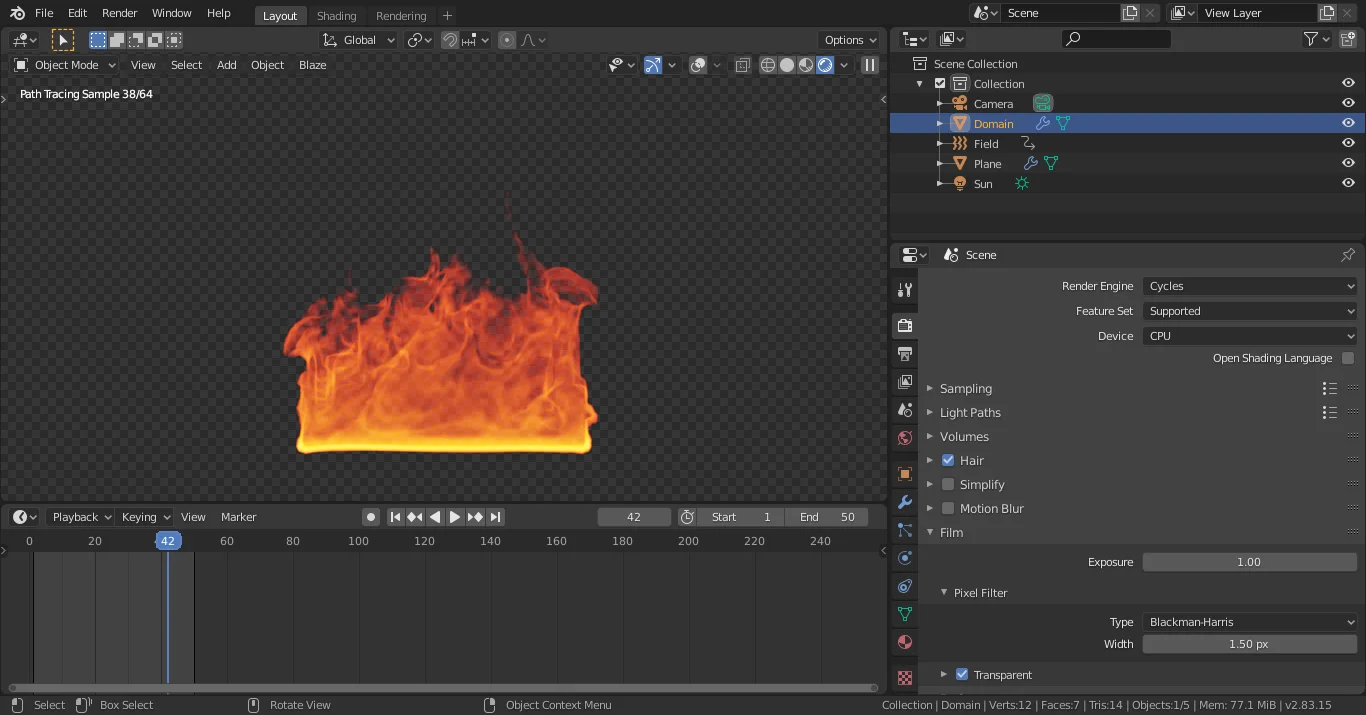Open the Render menu
This screenshot has height=715, width=1366.
tap(119, 13)
